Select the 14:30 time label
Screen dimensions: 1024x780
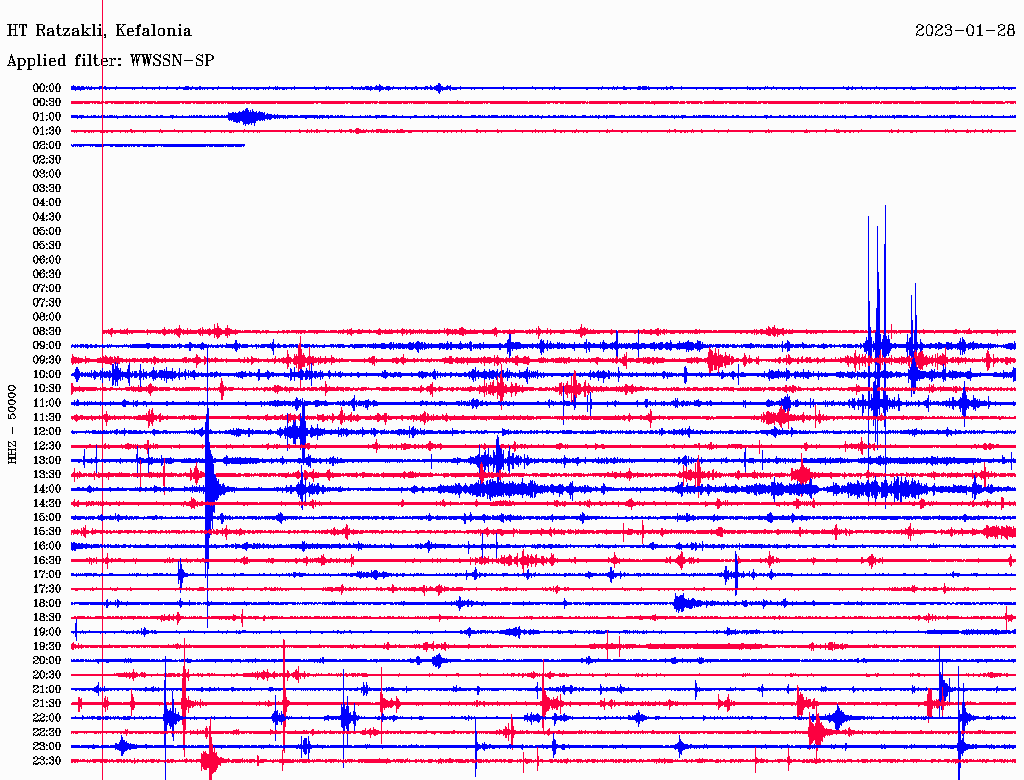coord(47,504)
